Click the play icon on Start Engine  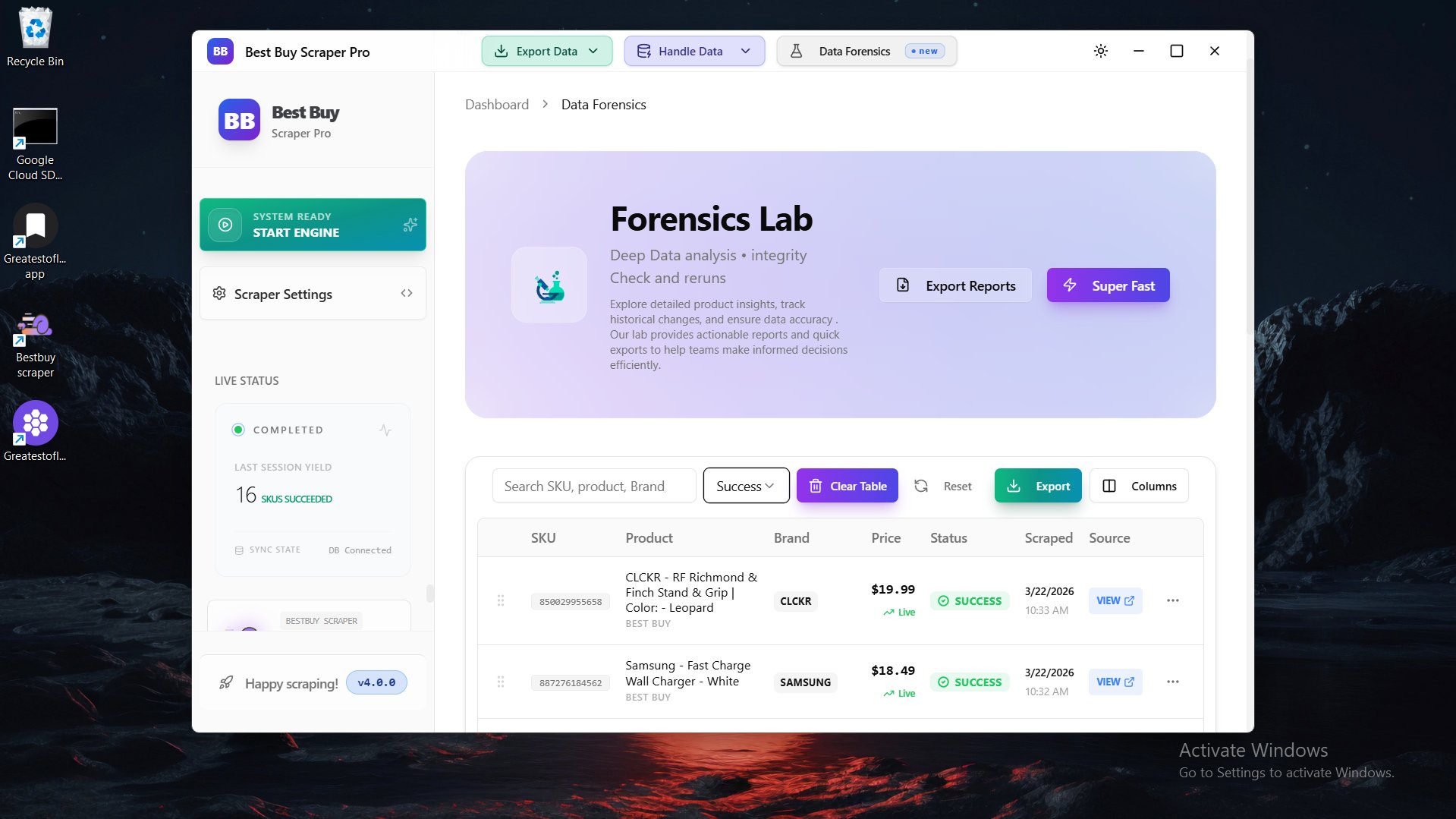(225, 225)
